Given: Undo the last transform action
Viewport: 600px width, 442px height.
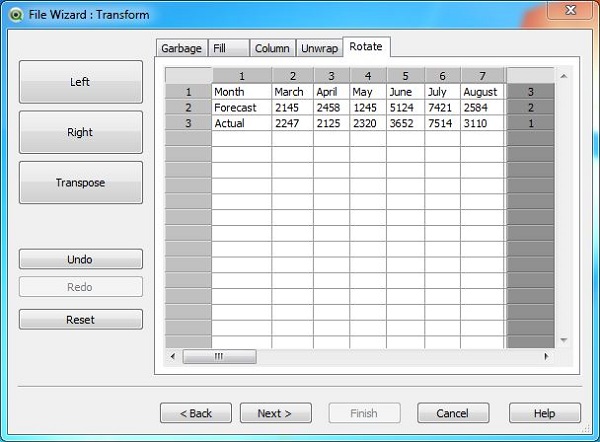Looking at the screenshot, I should click(x=81, y=259).
